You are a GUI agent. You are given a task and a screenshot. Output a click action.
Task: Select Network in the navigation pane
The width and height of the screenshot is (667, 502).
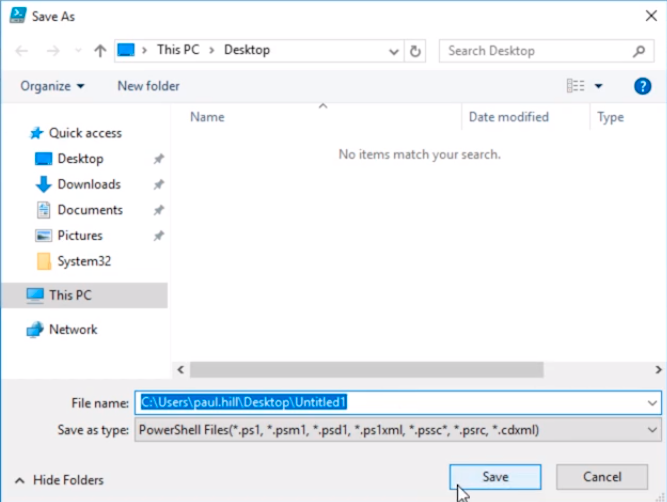click(x=73, y=329)
